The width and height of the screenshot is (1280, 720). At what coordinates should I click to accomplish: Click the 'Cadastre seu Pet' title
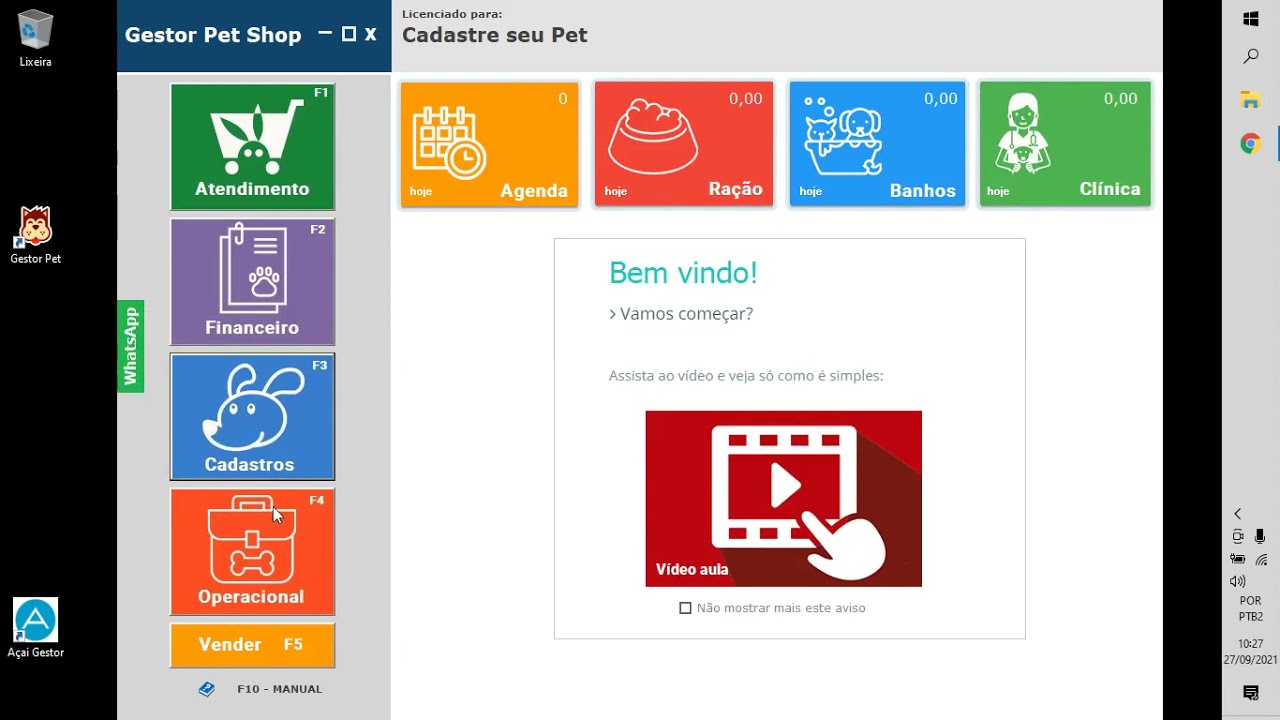click(x=494, y=35)
